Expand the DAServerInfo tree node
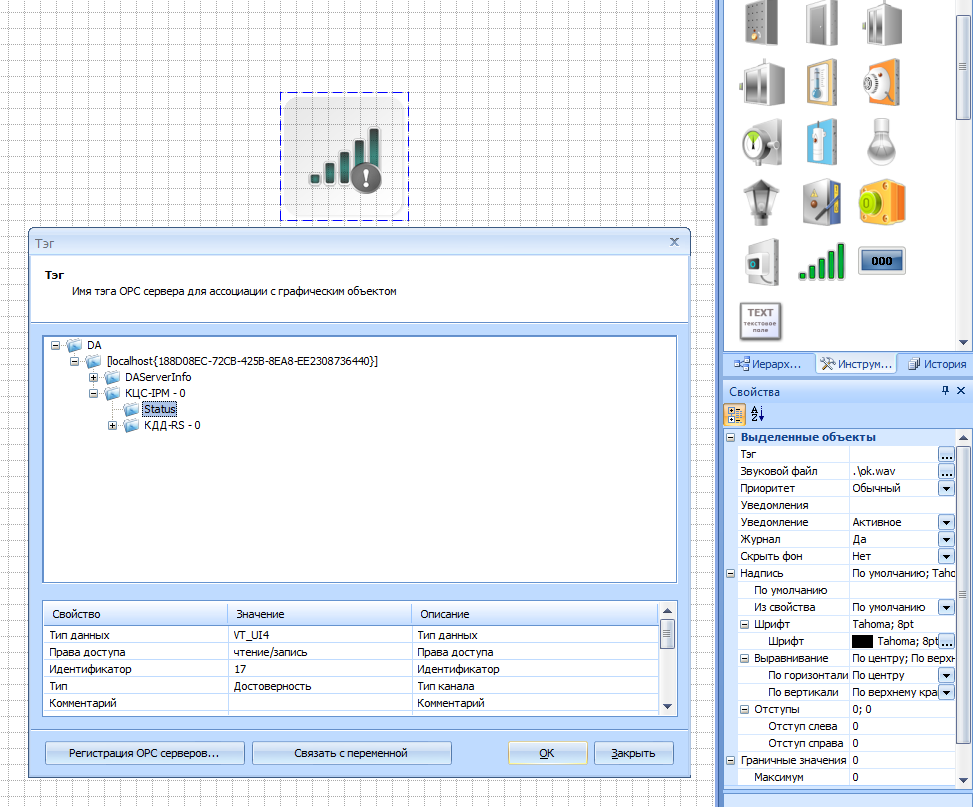Screen dimensions: 973x807 click(x=94, y=377)
